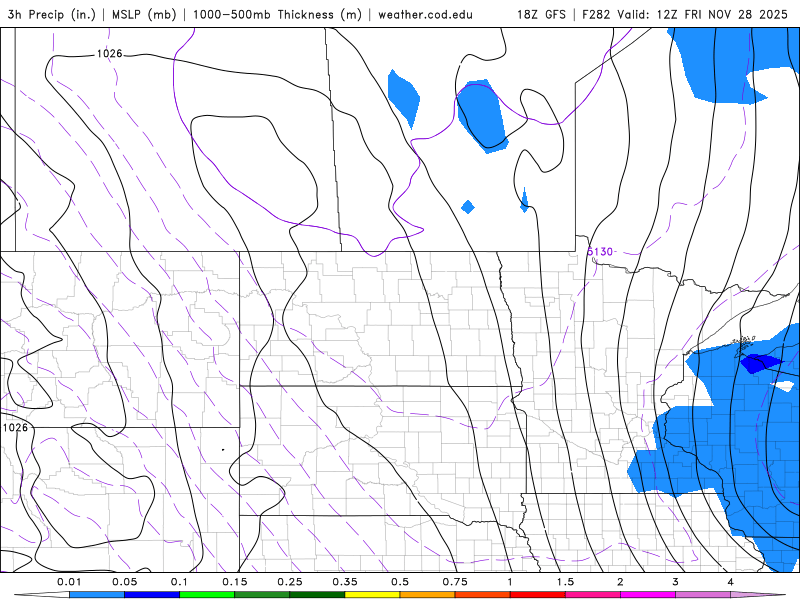Image resolution: width=800 pixels, height=600 pixels.
Task: Click 'Valid: 12Z FRI NOV 28 2025' timestamp
Action: coord(703,14)
